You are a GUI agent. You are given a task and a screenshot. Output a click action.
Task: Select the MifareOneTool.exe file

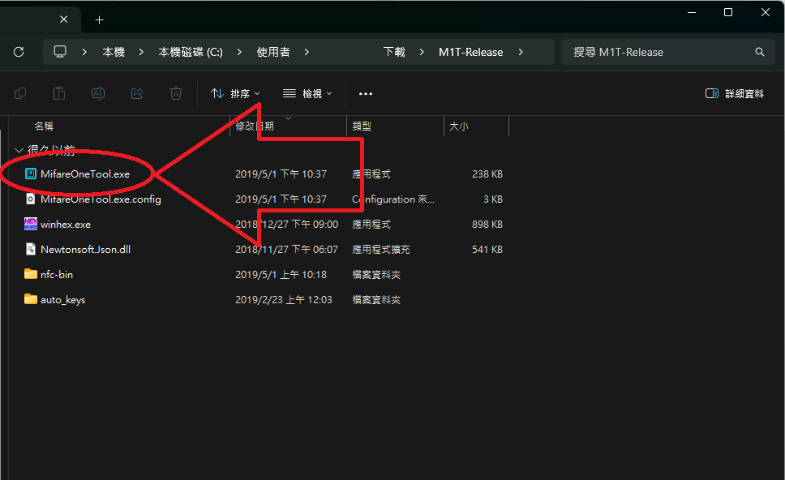85,174
